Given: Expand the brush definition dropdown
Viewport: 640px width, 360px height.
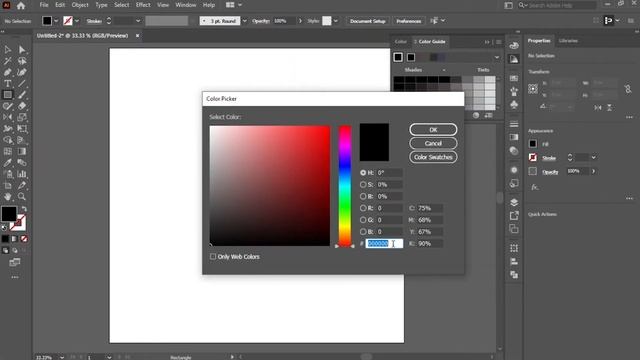Looking at the screenshot, I should coord(244,21).
